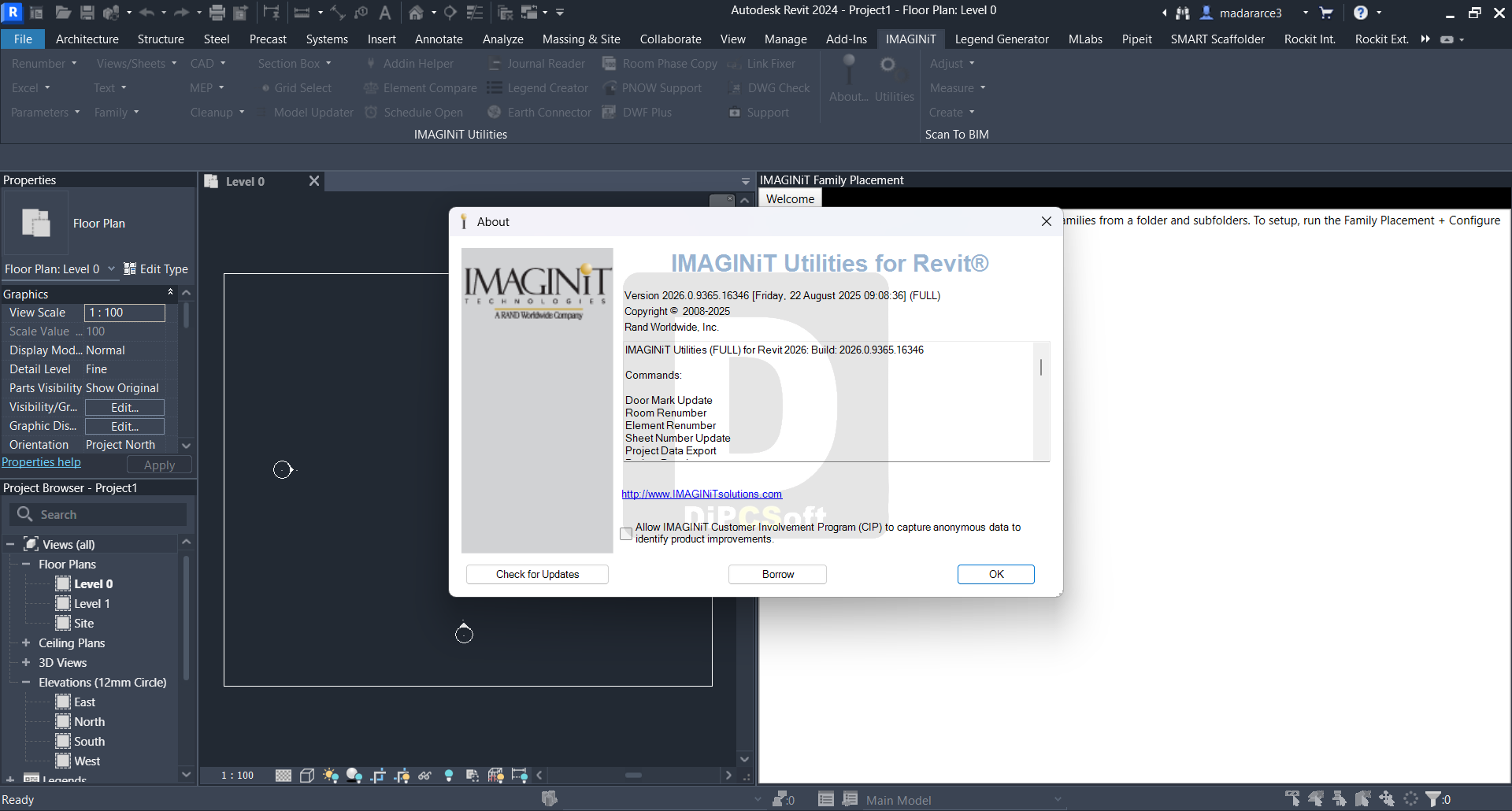Click Temporary Hide/Isolate glasses icon
Viewport: 1512px width, 811px height.
425,776
